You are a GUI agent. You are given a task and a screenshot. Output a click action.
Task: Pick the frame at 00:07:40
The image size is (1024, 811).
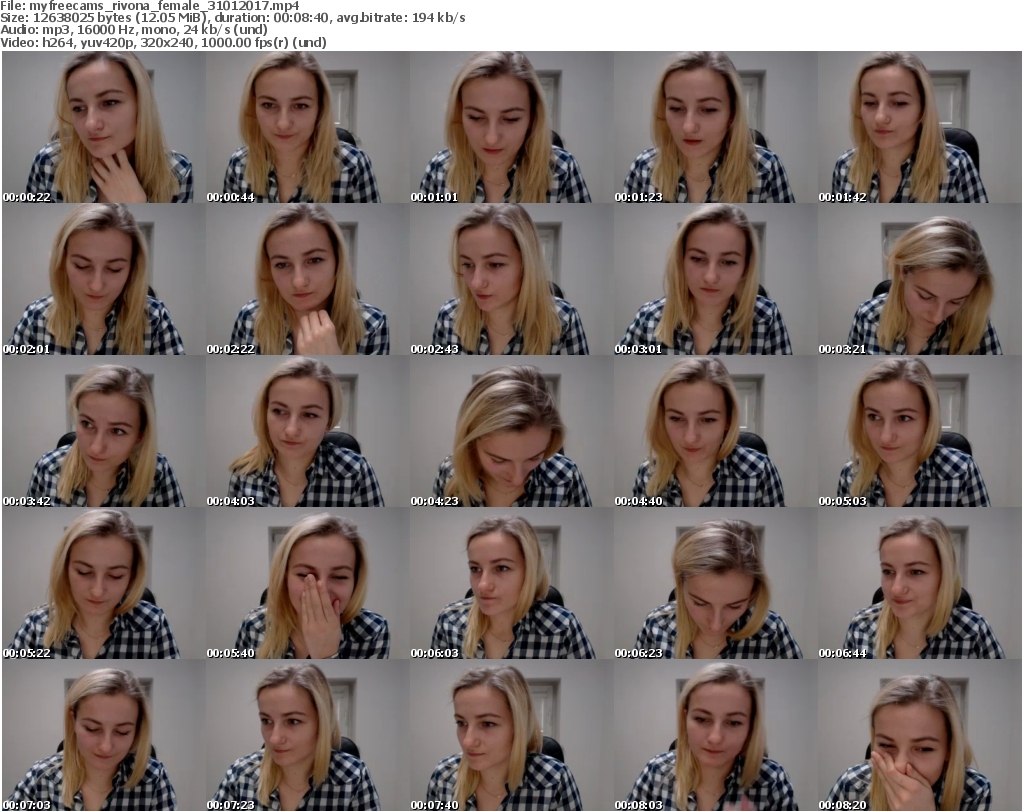point(511,736)
